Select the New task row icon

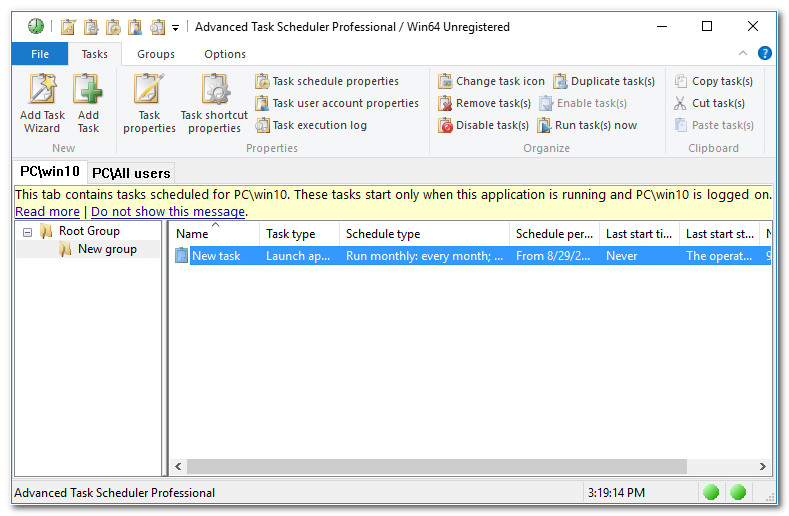point(181,256)
